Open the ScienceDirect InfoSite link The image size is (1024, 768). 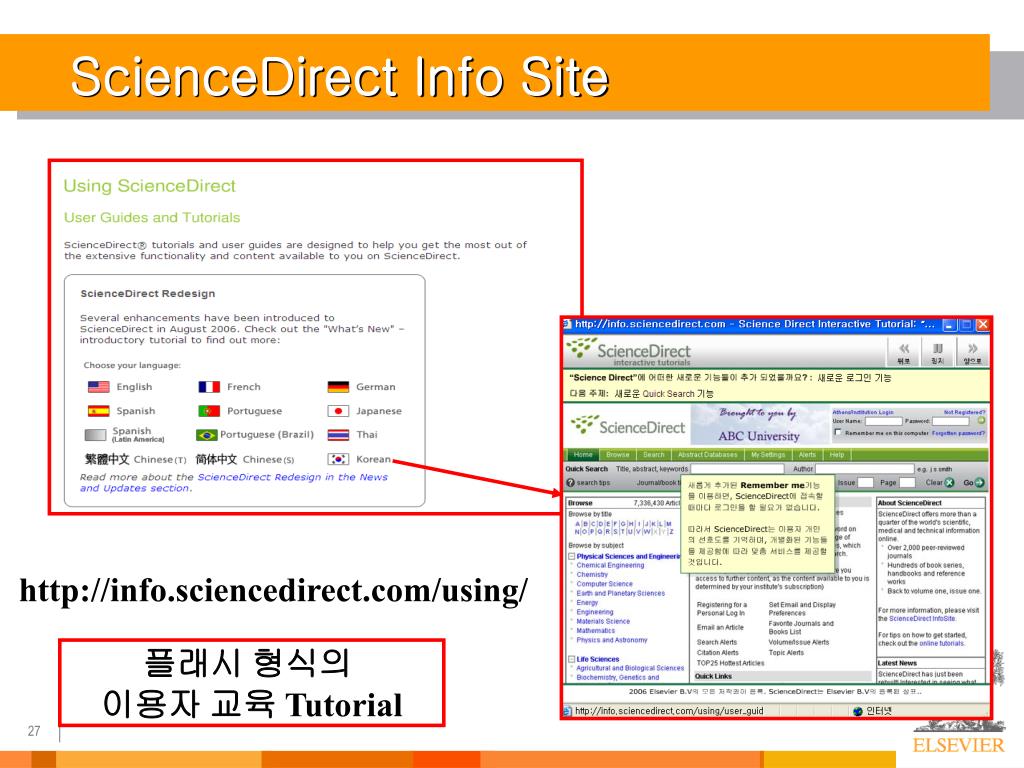coord(921,618)
